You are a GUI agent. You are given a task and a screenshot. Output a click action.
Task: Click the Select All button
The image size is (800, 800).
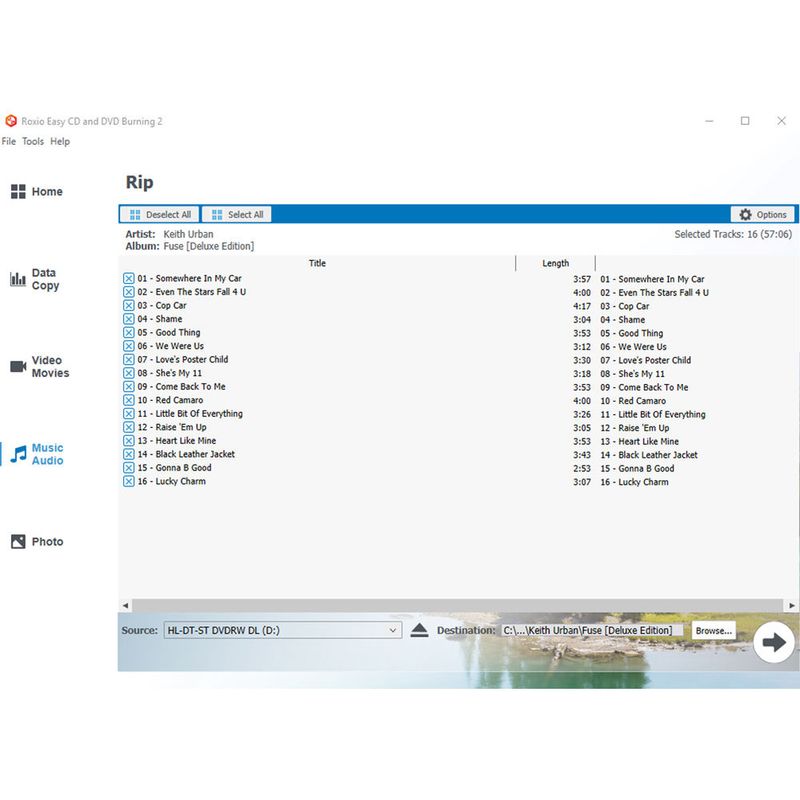click(237, 214)
